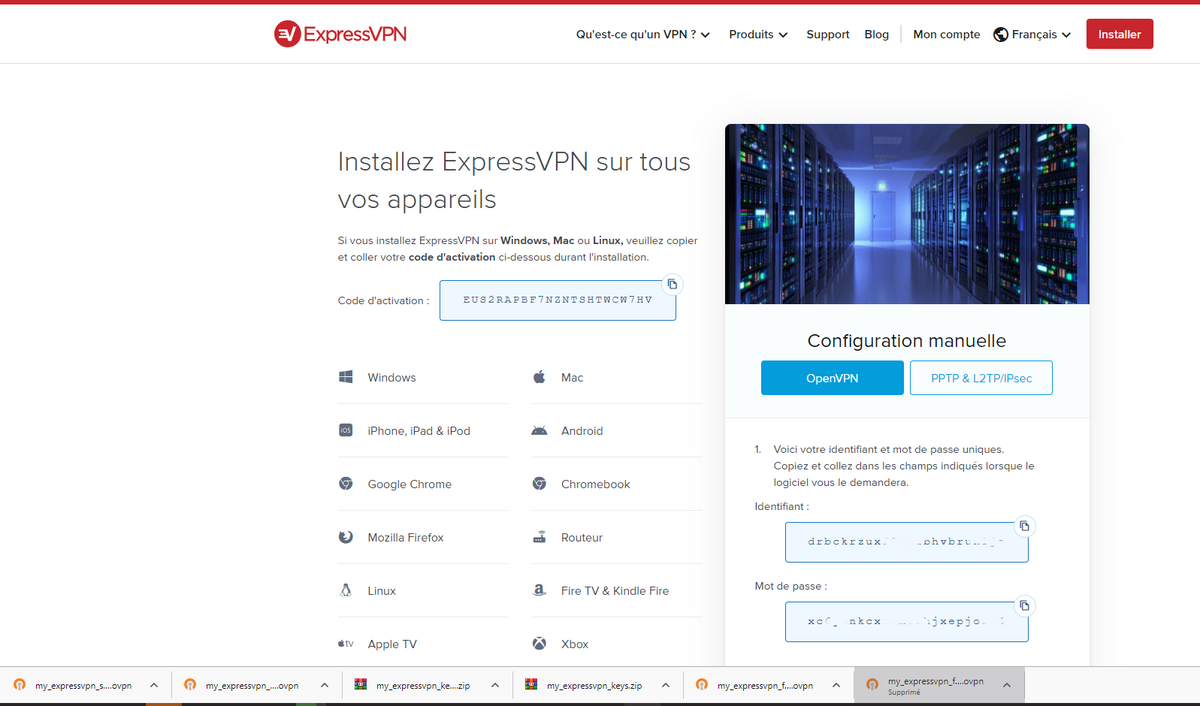Click the Linux penguin icon
This screenshot has height=706, width=1200.
tap(346, 590)
